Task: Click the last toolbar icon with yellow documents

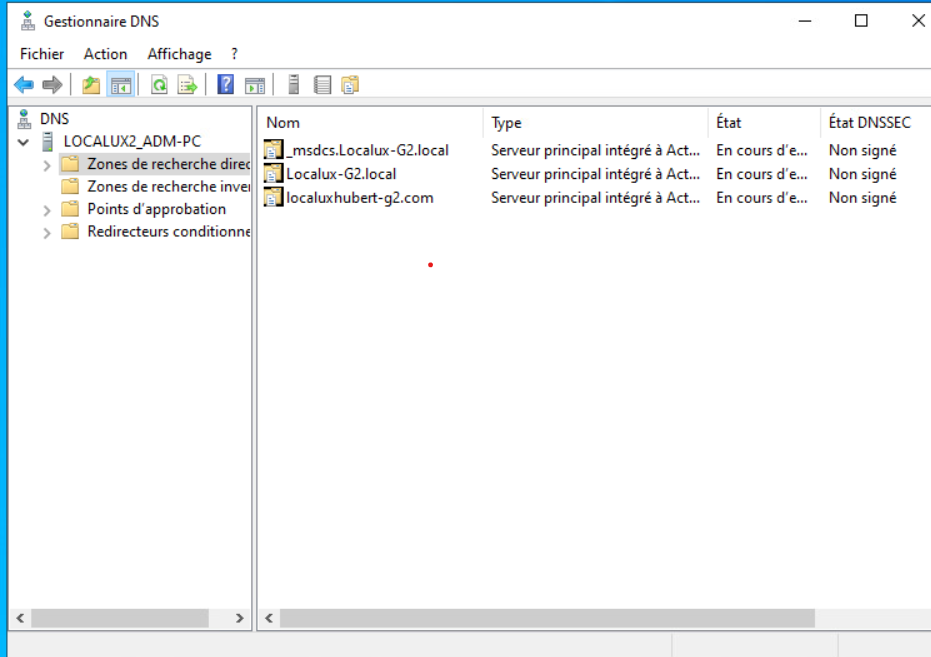Action: [x=349, y=85]
